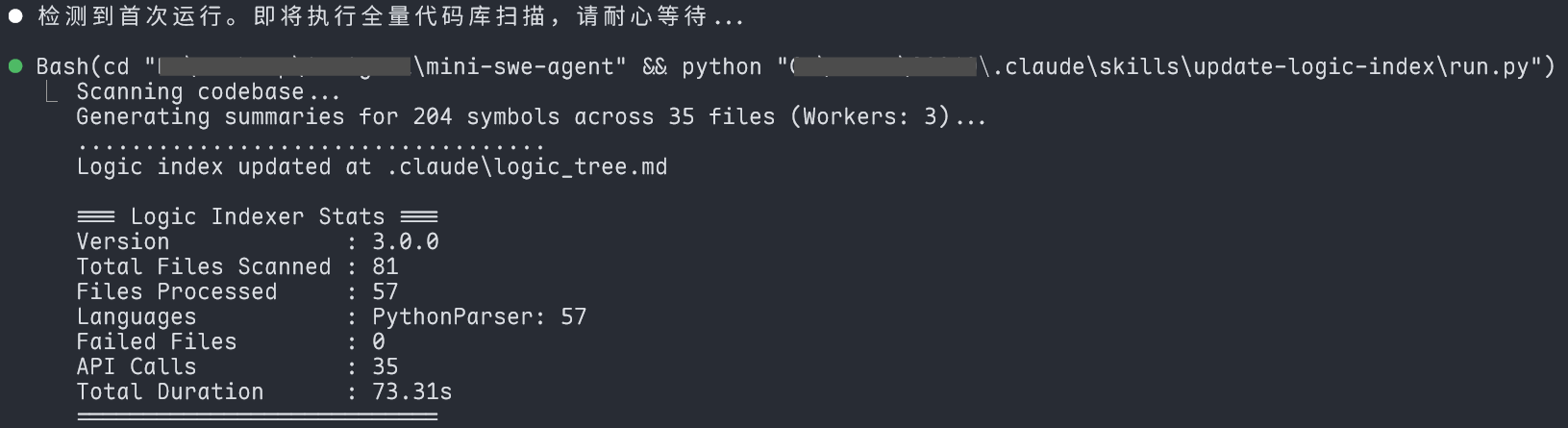
Task: Click the Total Duration 73.31s value
Action: click(x=412, y=392)
